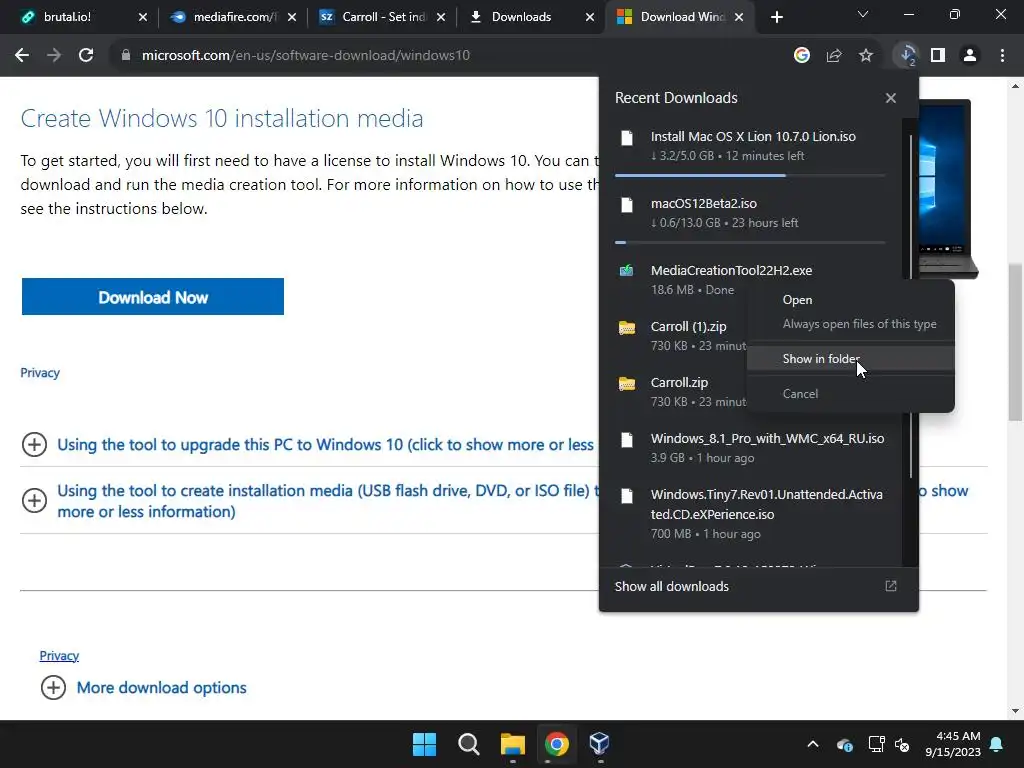Open the Google icon in address bar
The image size is (1024, 768).
coord(802,56)
